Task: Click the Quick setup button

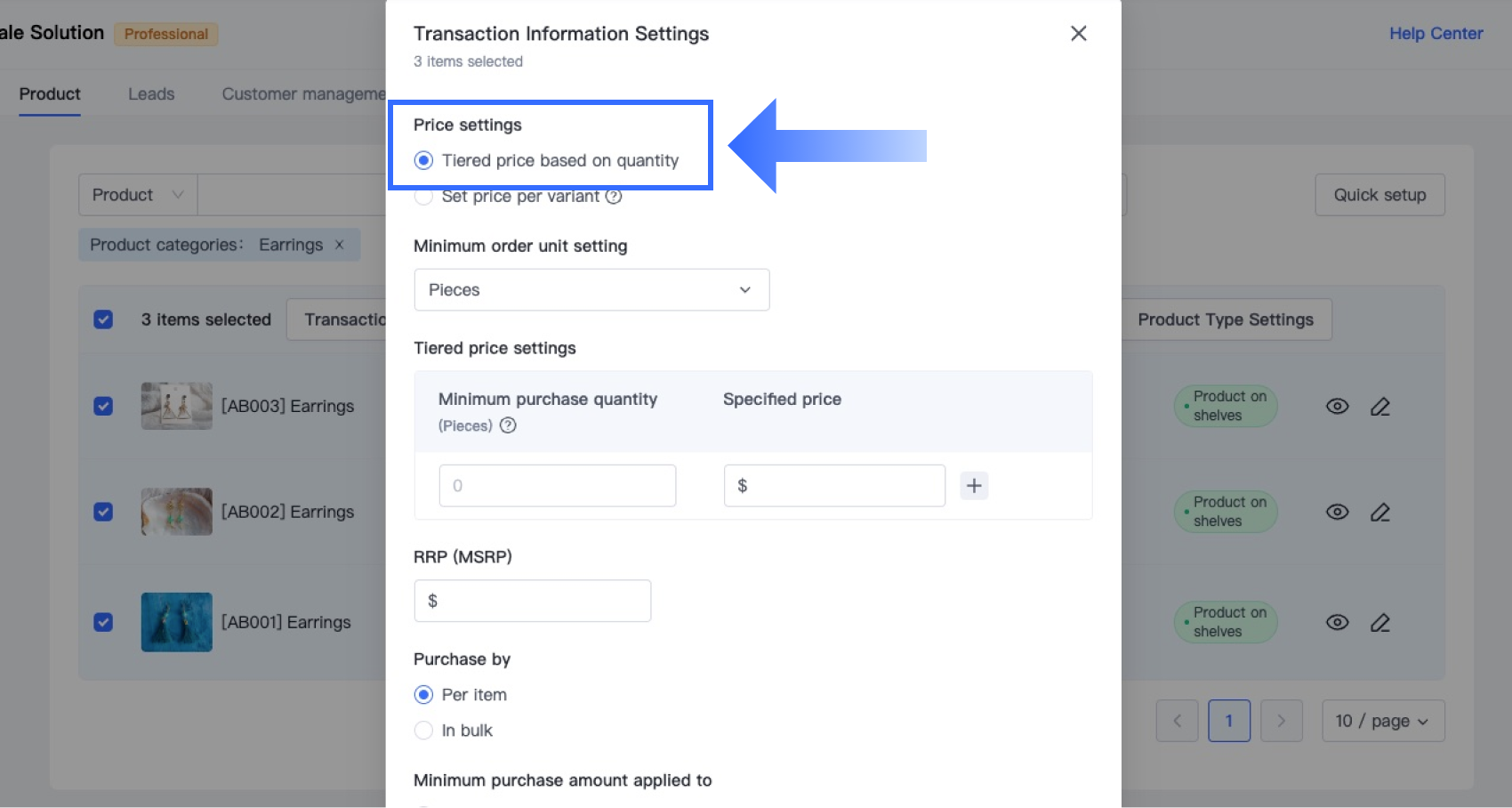Action: 1379,195
